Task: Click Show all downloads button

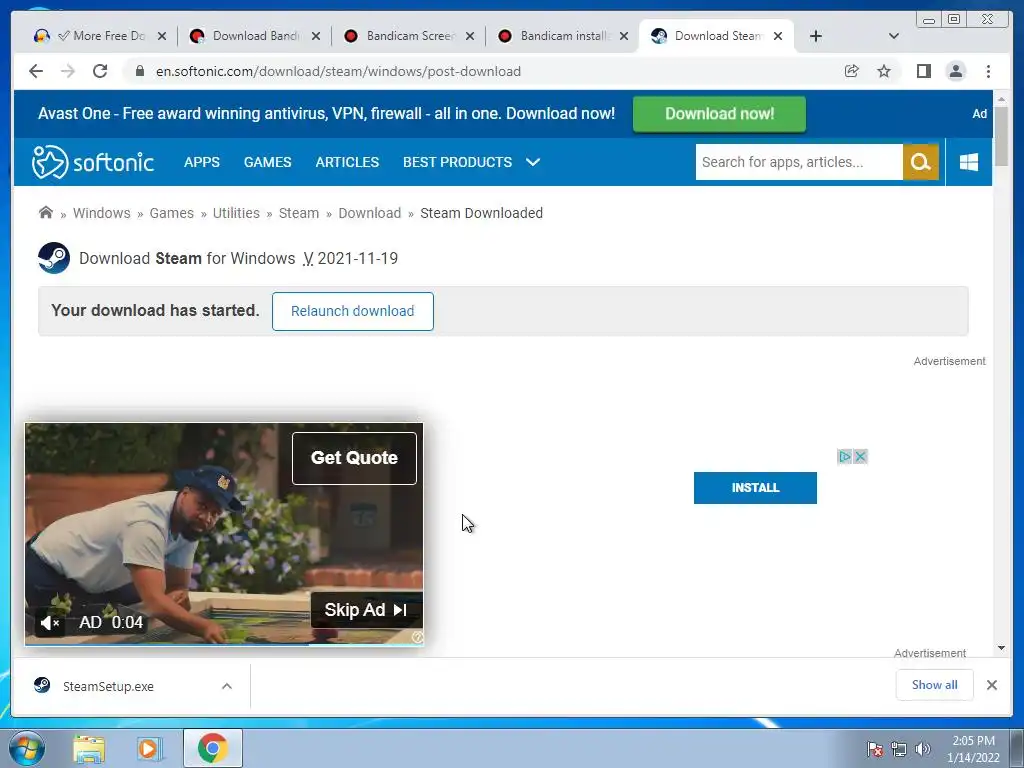Action: click(935, 684)
